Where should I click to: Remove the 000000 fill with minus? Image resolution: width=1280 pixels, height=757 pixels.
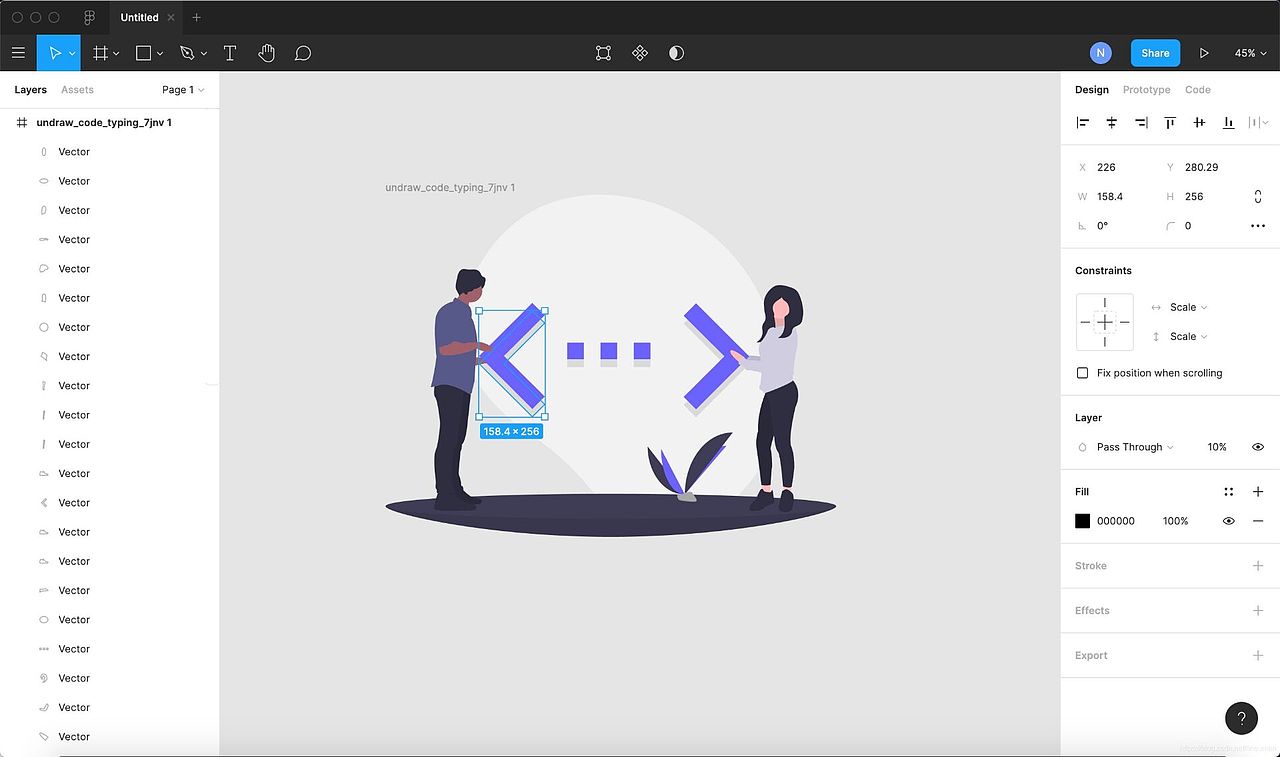click(1258, 521)
